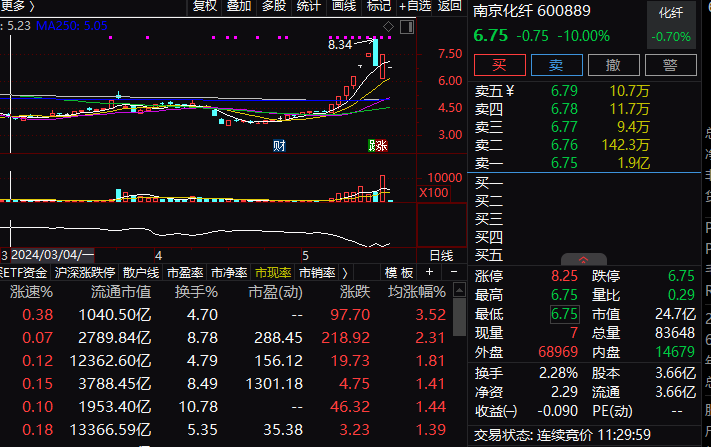The height and width of the screenshot is (447, 711).
Task: Open the 化纤 sector badge
Action: point(671,24)
